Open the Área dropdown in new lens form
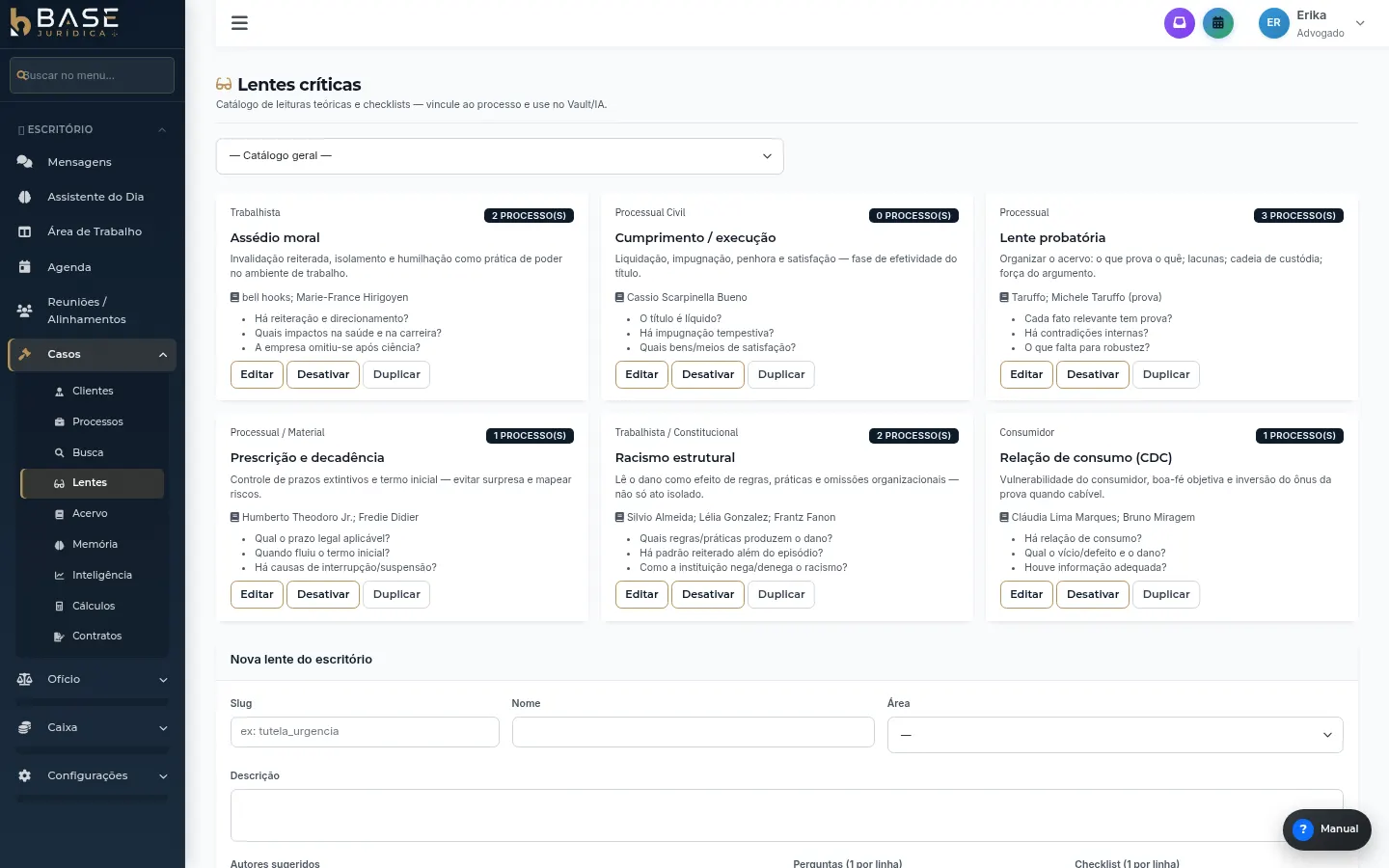The width and height of the screenshot is (1389, 868). (1115, 735)
